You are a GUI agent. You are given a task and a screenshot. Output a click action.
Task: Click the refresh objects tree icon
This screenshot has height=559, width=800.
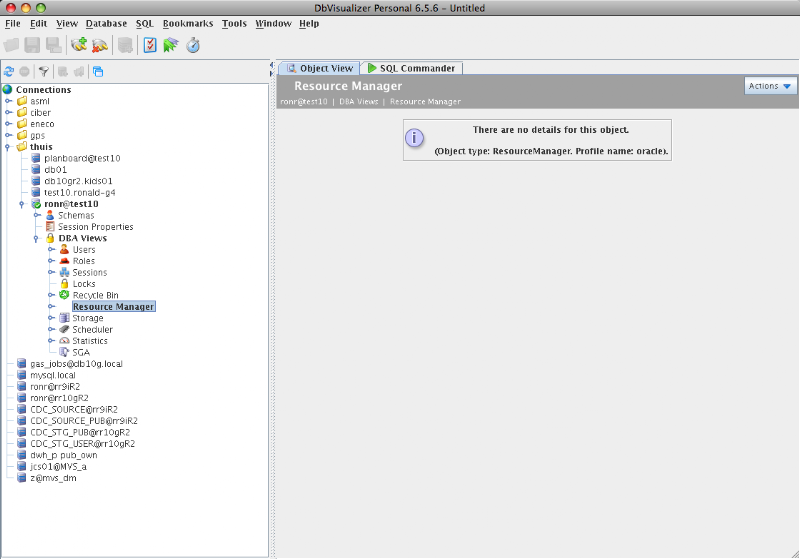pos(9,72)
